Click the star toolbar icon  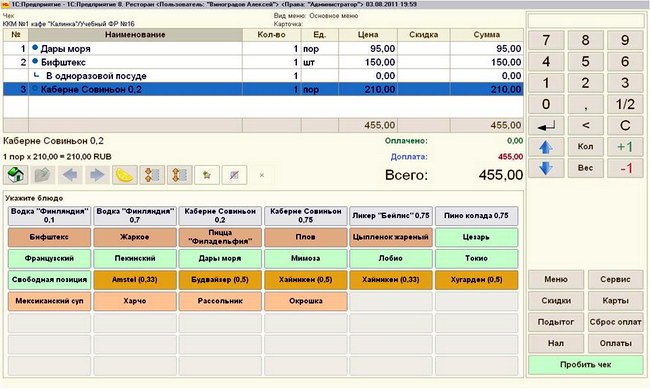coord(207,175)
